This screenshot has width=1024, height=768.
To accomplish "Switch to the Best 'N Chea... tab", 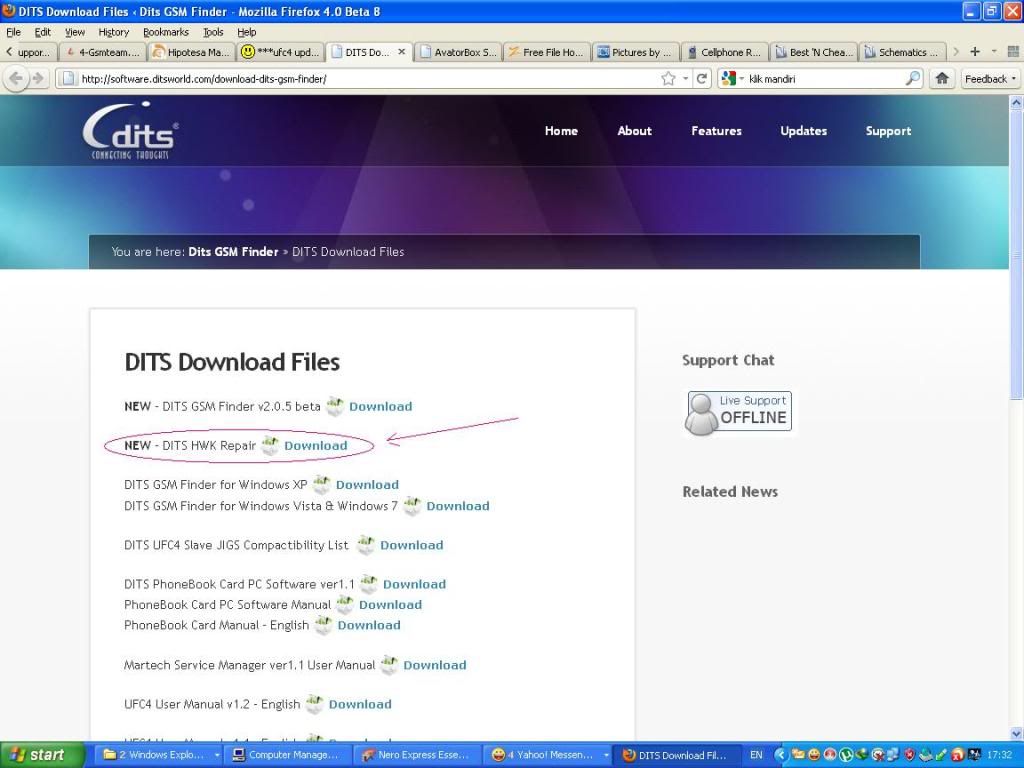I will click(813, 52).
